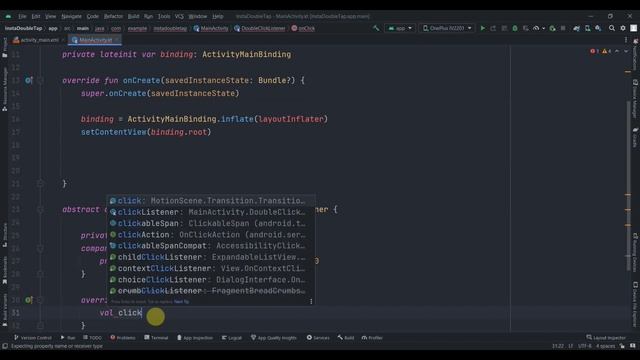The width and height of the screenshot is (640, 360).
Task: Collapse onCreate function fold arrow
Action: point(40,80)
